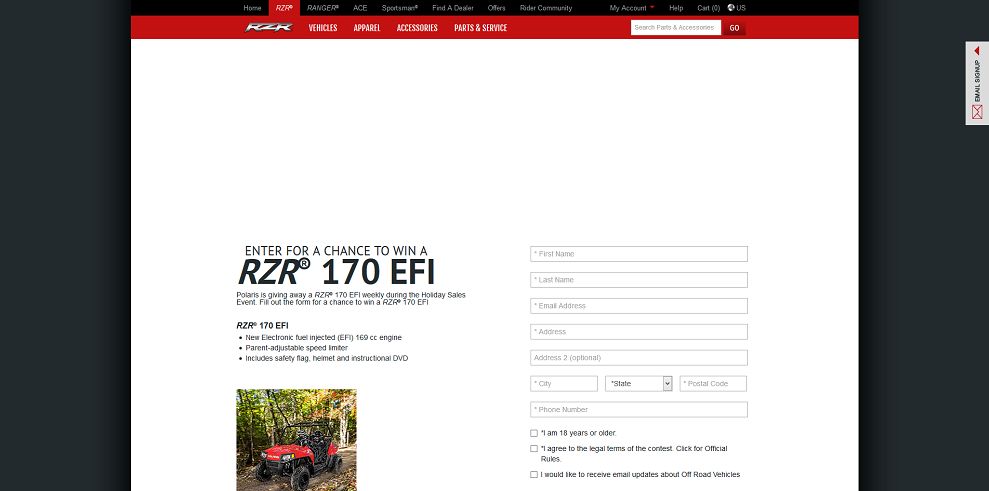The width and height of the screenshot is (989, 491).
Task: Click the US region selector text
Action: pyautogui.click(x=740, y=8)
